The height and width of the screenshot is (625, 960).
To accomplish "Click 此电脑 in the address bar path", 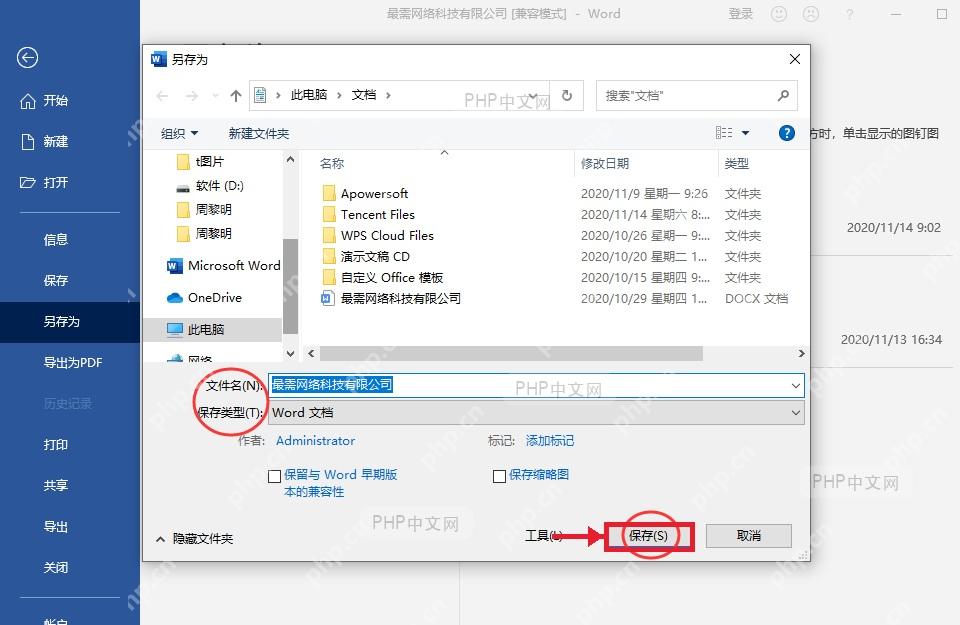I will [x=309, y=95].
